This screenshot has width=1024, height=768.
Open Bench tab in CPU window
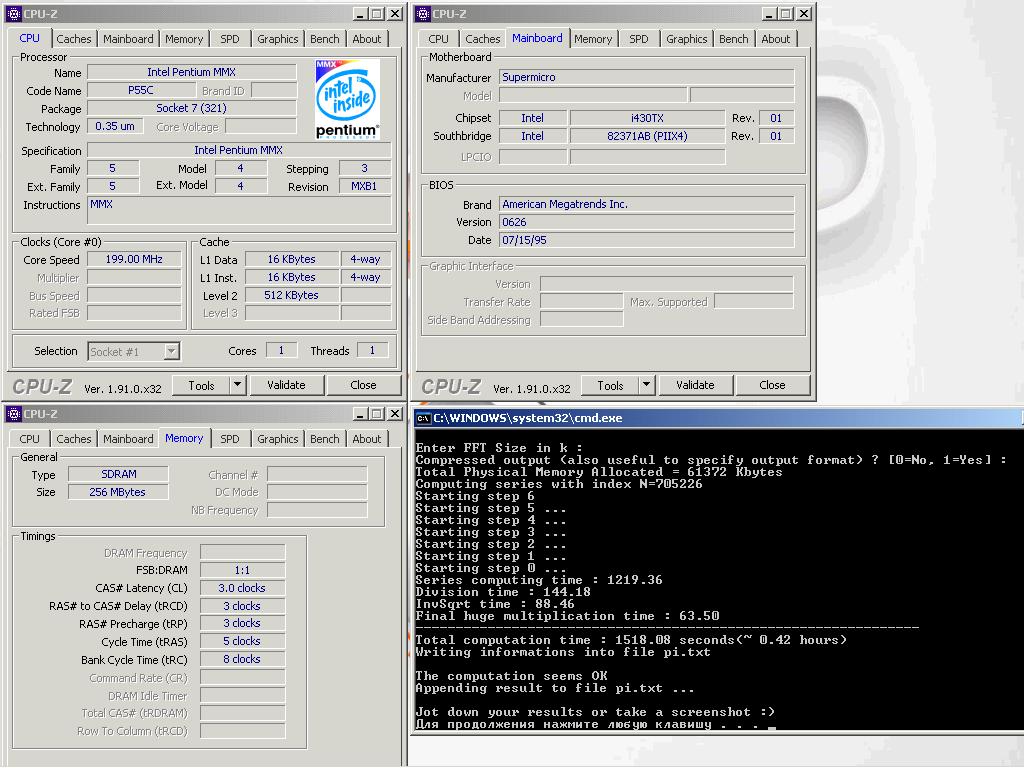tap(325, 39)
